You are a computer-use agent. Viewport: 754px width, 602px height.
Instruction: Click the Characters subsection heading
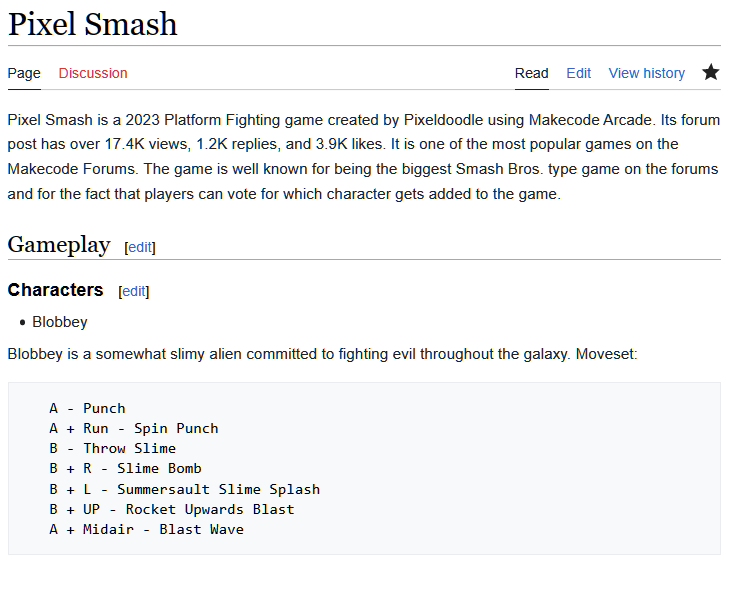click(x=55, y=290)
